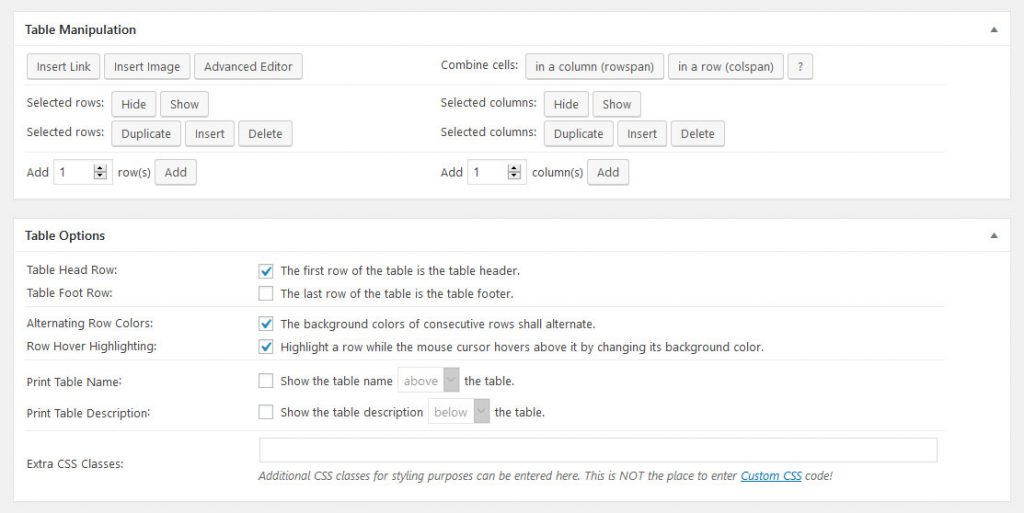
Task: Enable the Table Foot Row checkbox
Action: (x=266, y=294)
